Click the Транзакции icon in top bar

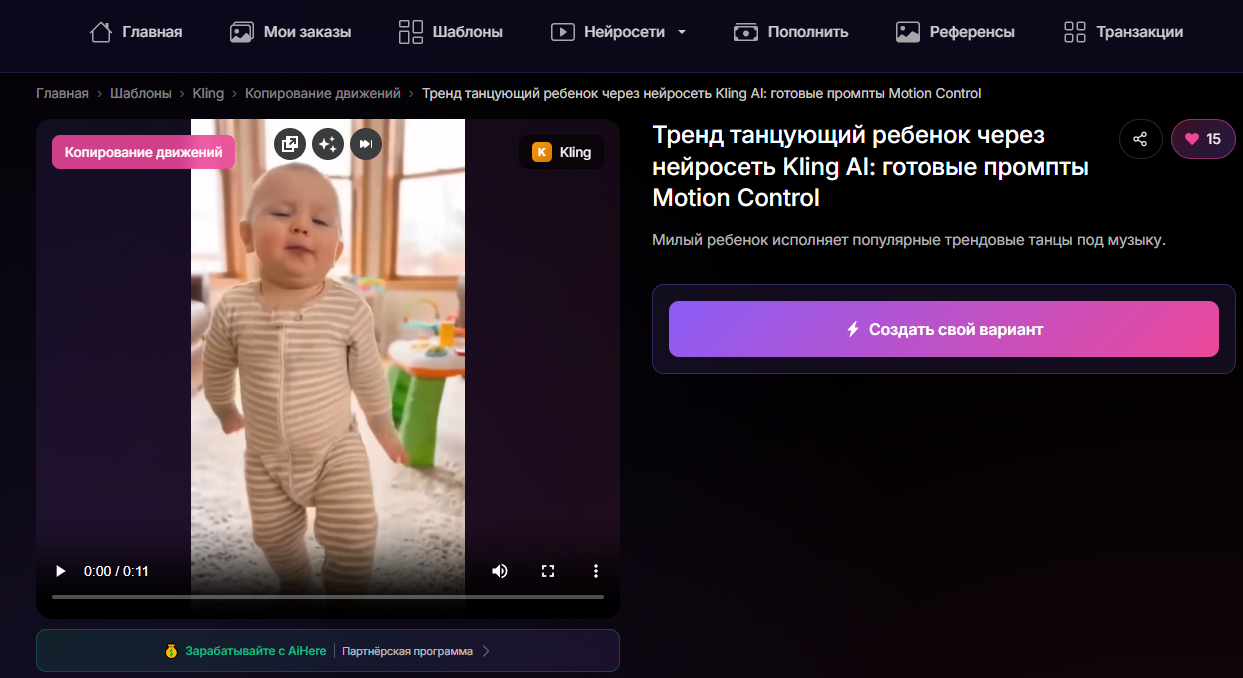pyautogui.click(x=1074, y=31)
